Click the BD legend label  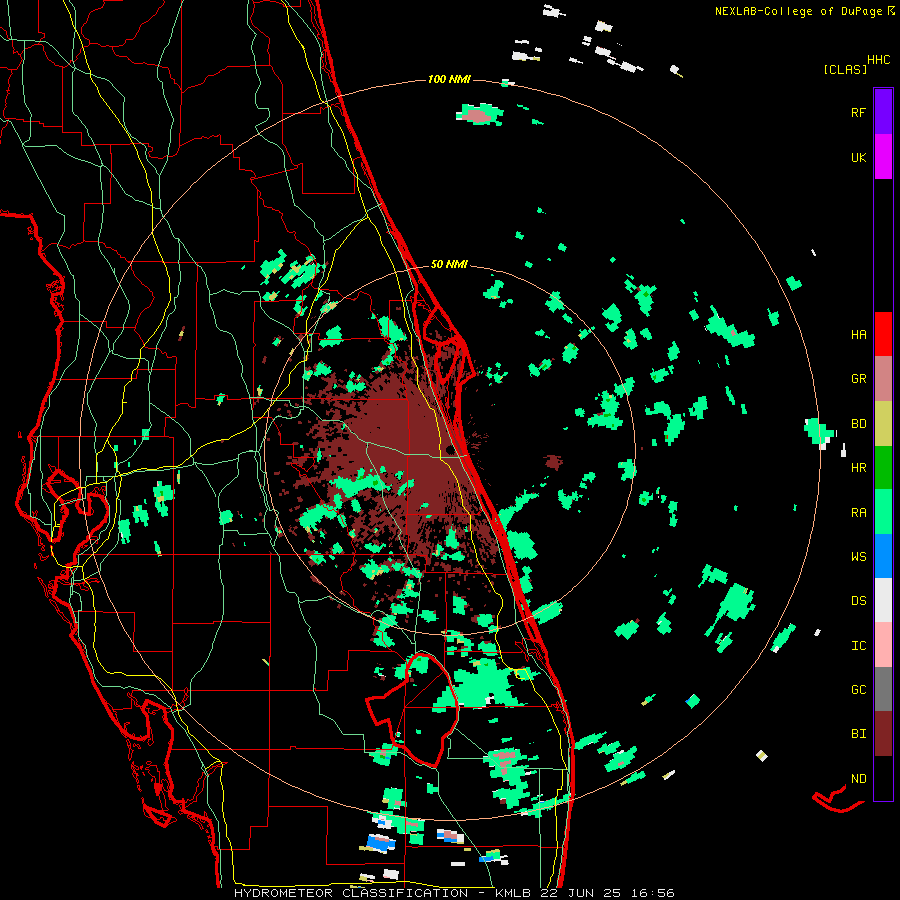point(858,424)
